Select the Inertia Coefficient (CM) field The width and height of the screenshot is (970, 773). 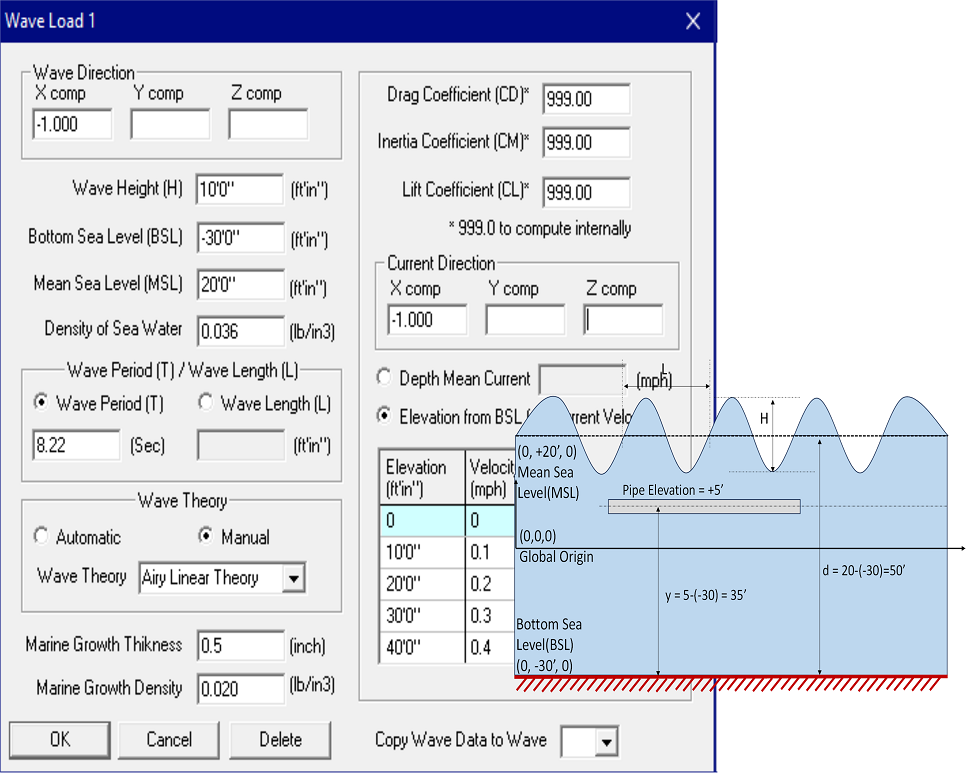[586, 143]
